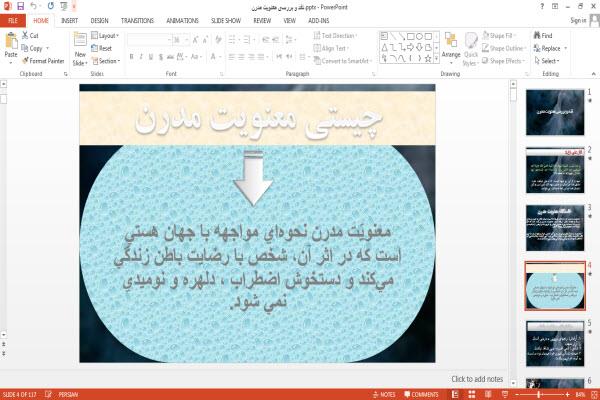Clear all formatting

click(218, 40)
